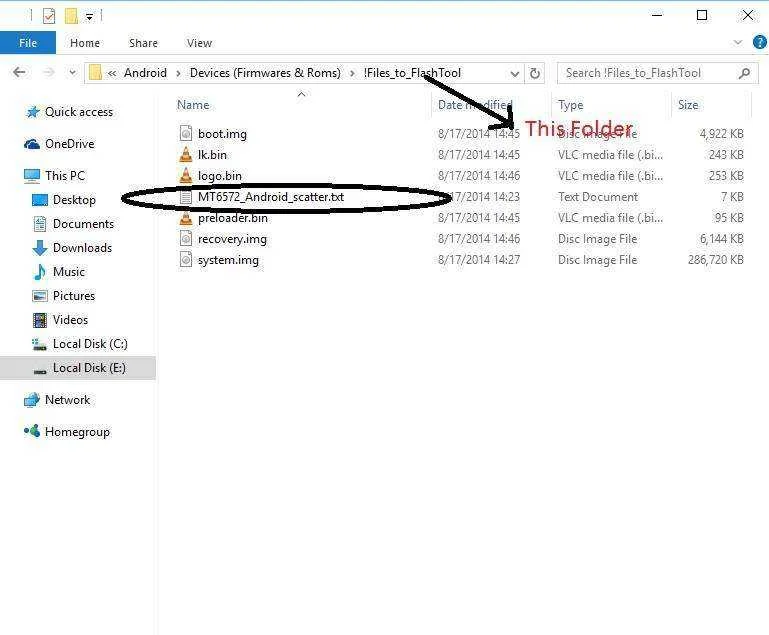The image size is (769, 635).
Task: Go back with the Back arrow
Action: coord(19,73)
